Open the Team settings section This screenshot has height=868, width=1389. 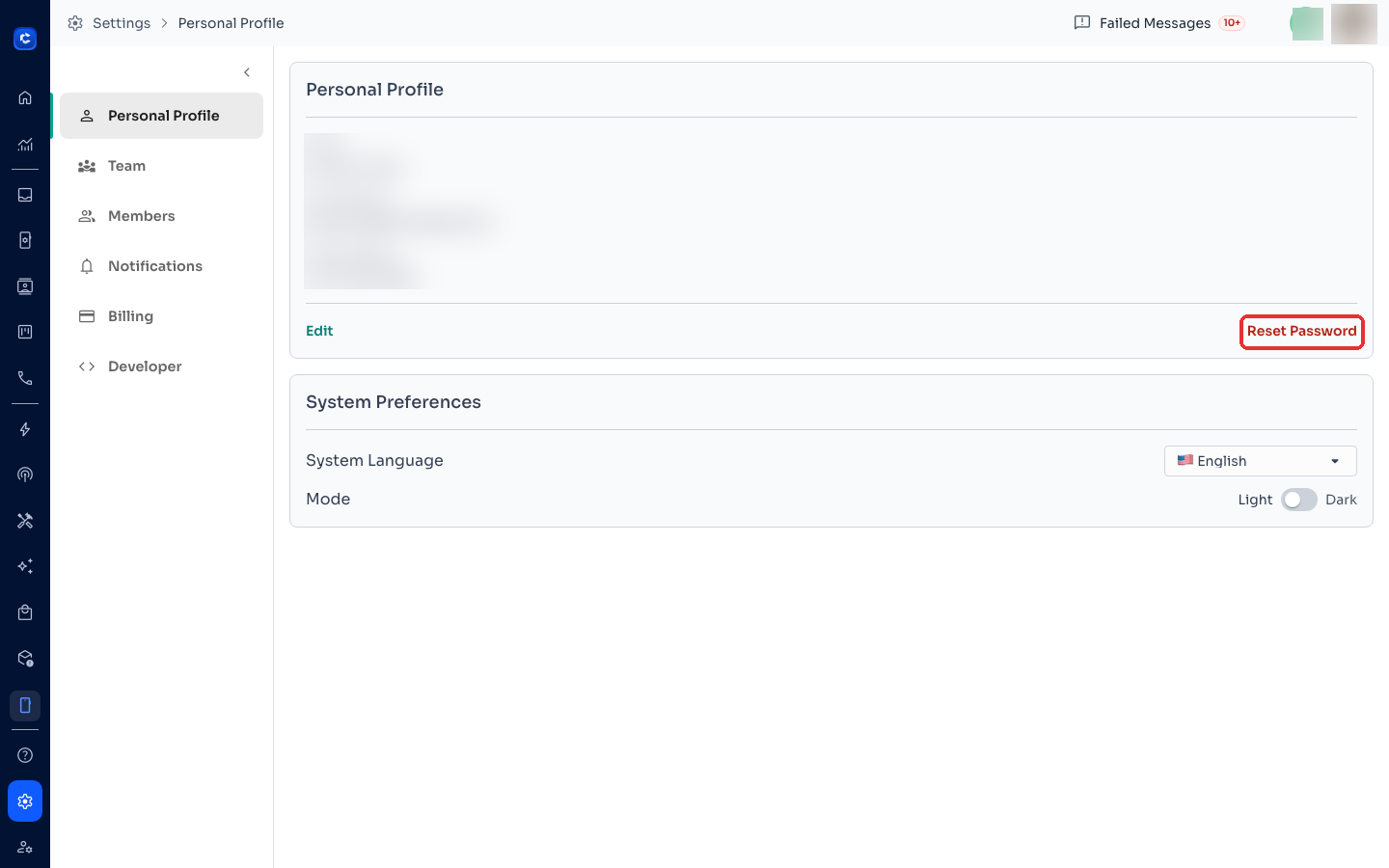point(161,166)
